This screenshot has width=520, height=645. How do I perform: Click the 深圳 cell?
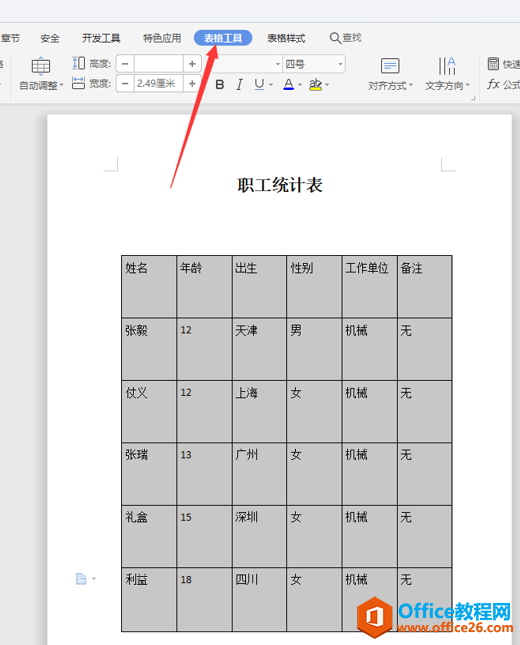click(259, 536)
